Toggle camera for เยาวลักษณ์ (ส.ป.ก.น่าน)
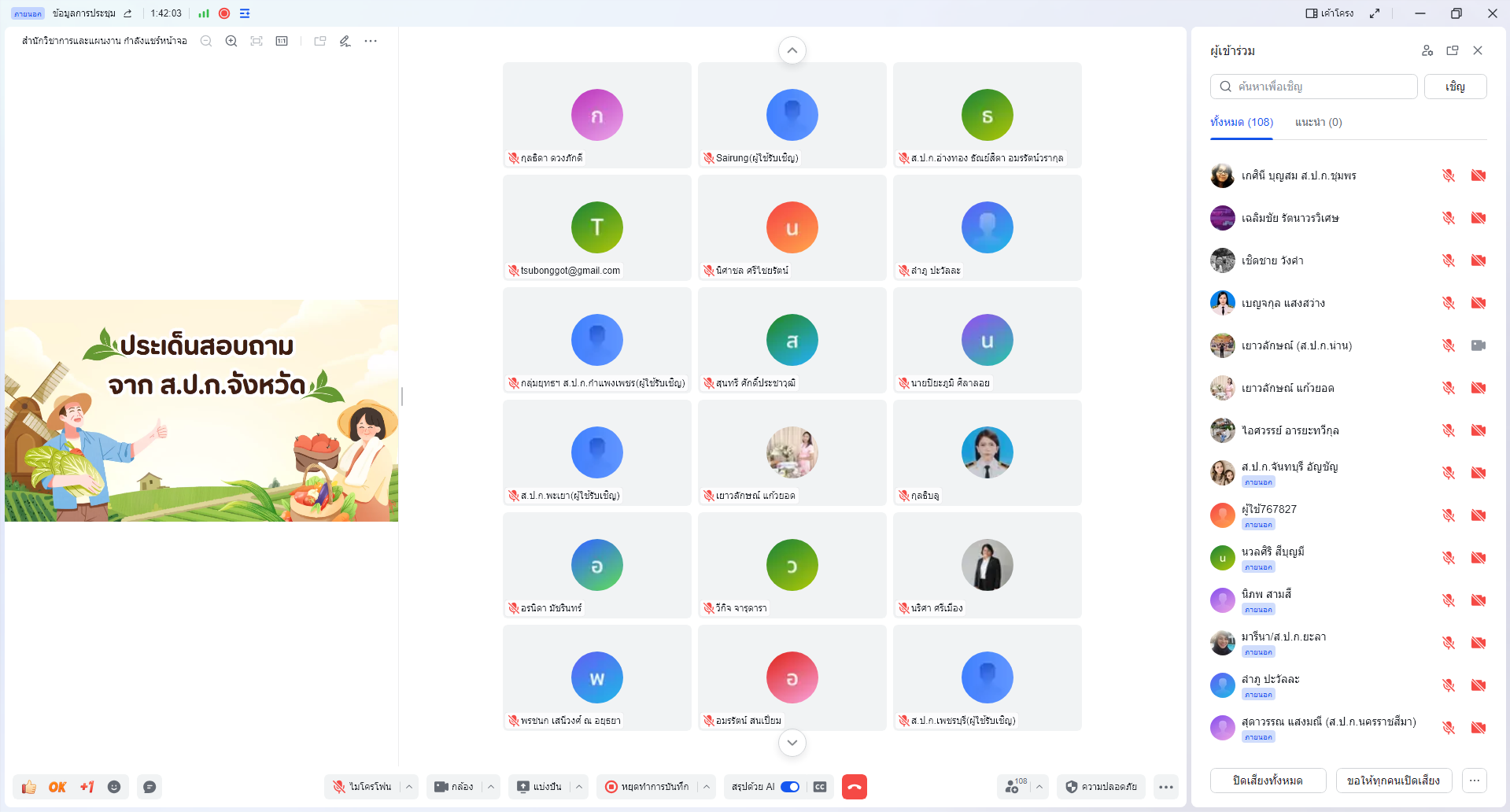The image size is (1510, 812). point(1479,345)
